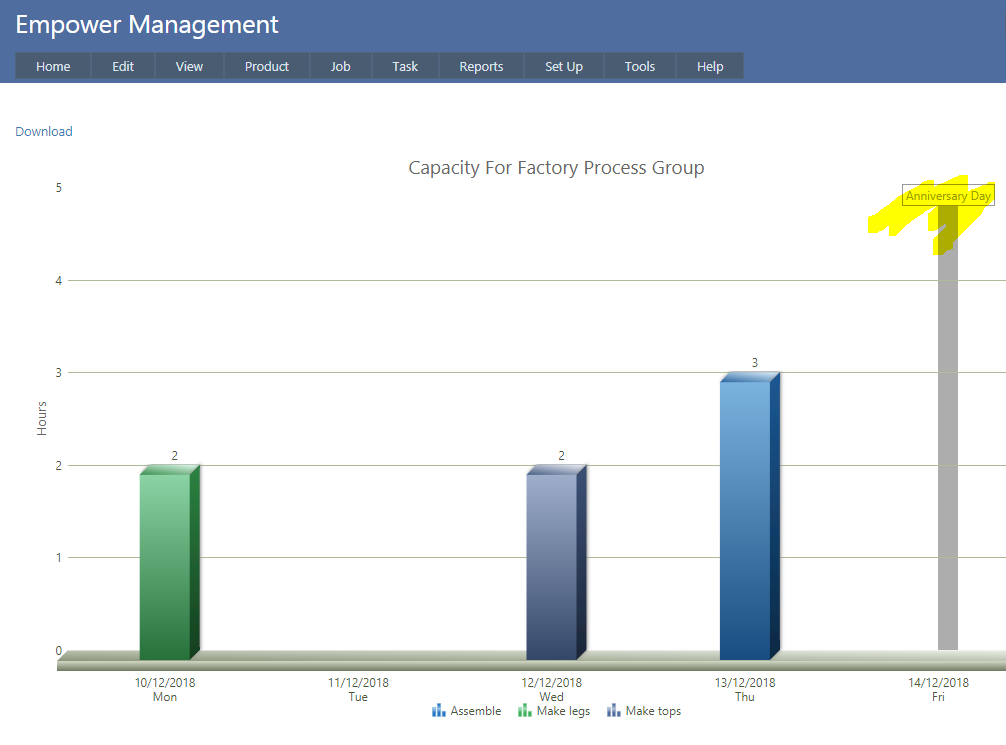Click the Help menu
The height and width of the screenshot is (745, 1006).
click(x=710, y=66)
